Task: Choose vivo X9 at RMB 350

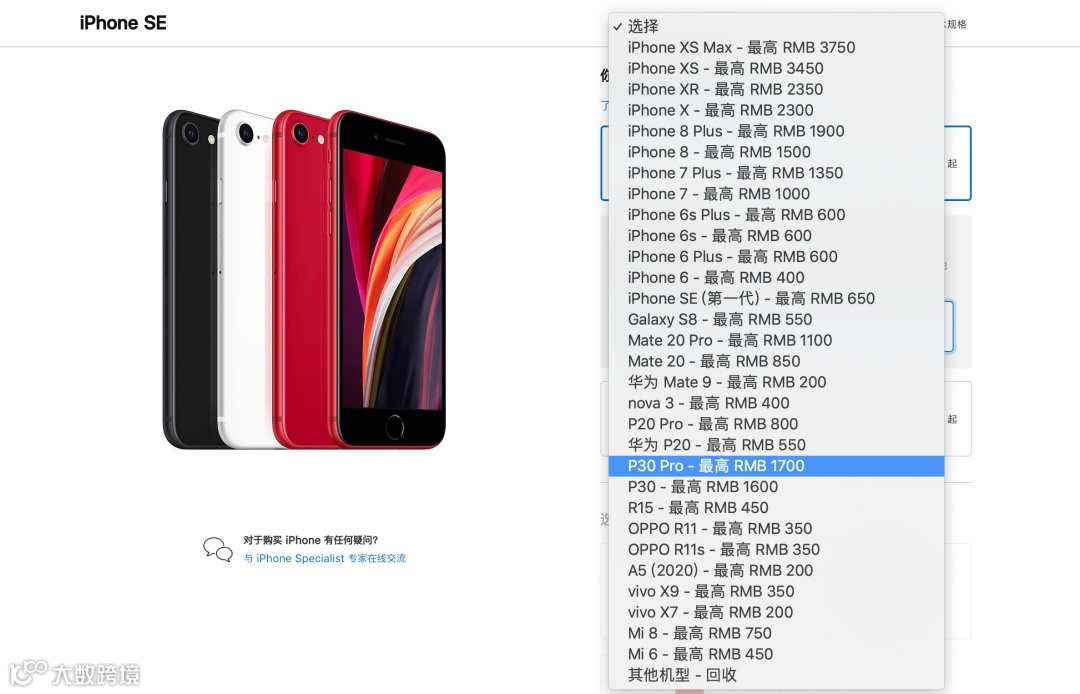Action: tap(776, 591)
